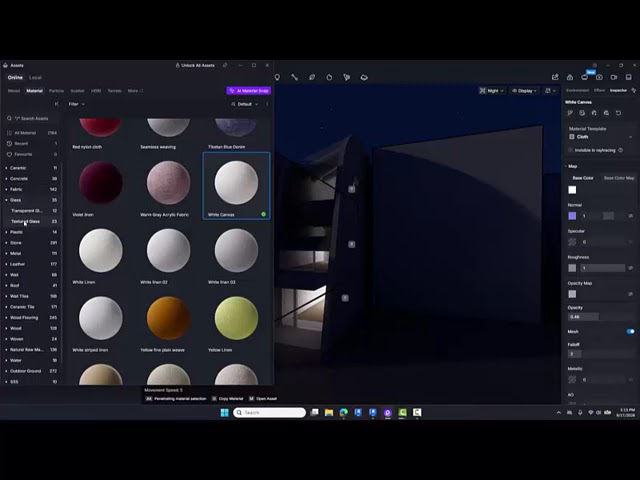
Task: Click the light bulb tool icon in the top toolbar
Action: point(278,77)
